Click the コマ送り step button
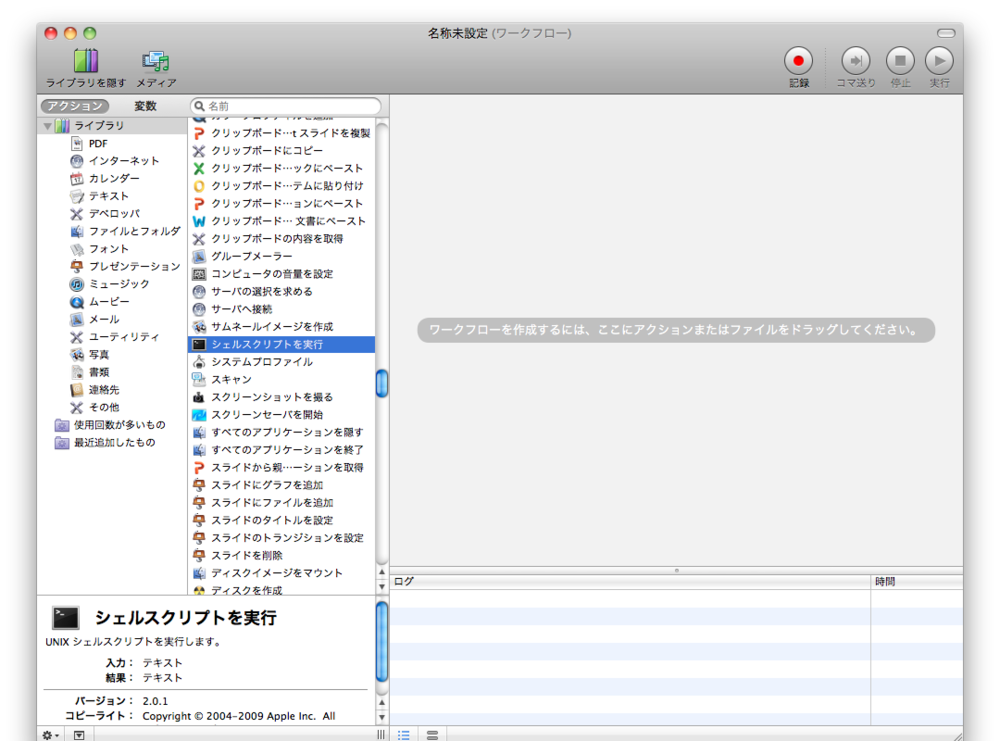1000x741 pixels. pos(856,61)
